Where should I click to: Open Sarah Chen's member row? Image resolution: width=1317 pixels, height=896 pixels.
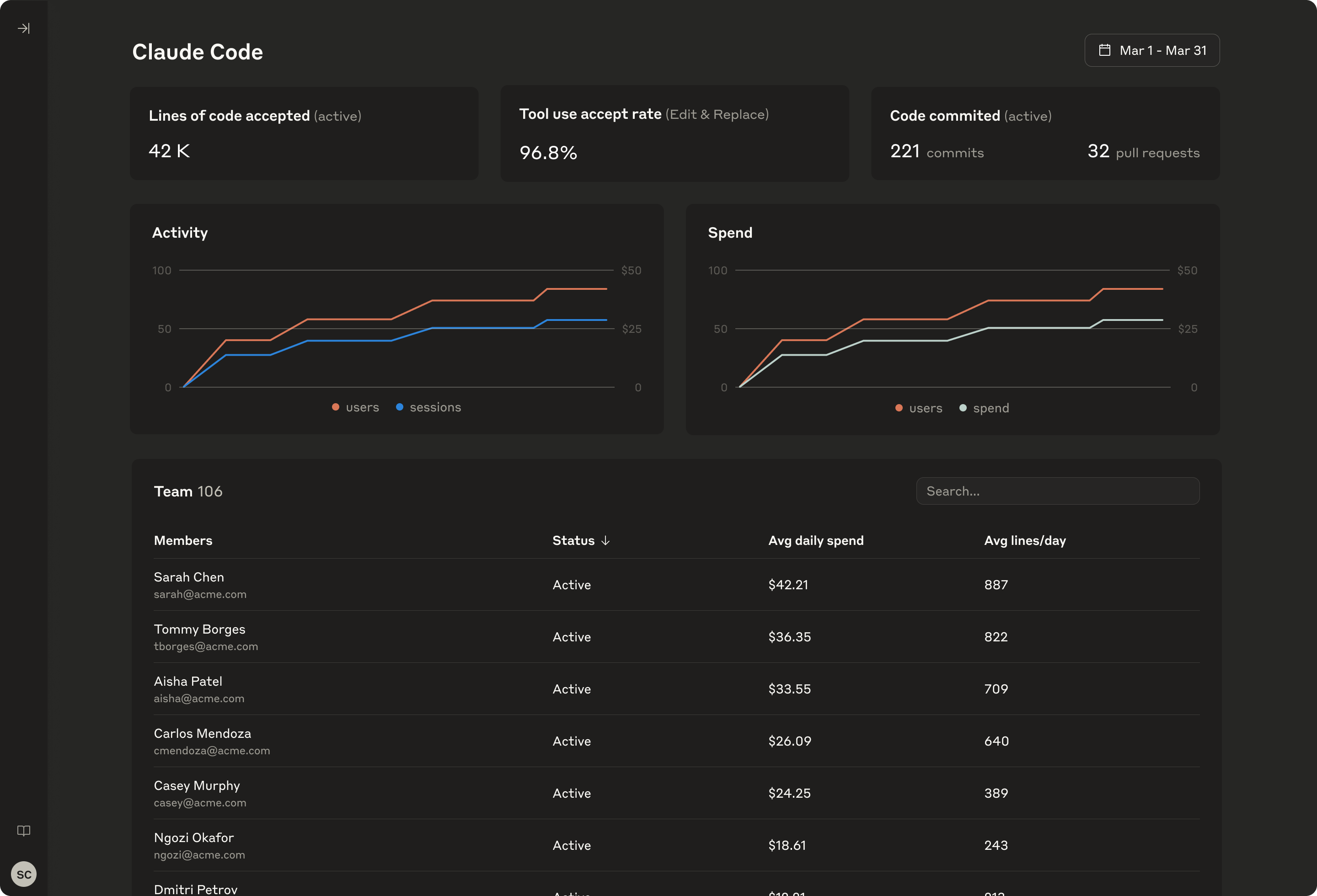point(677,585)
